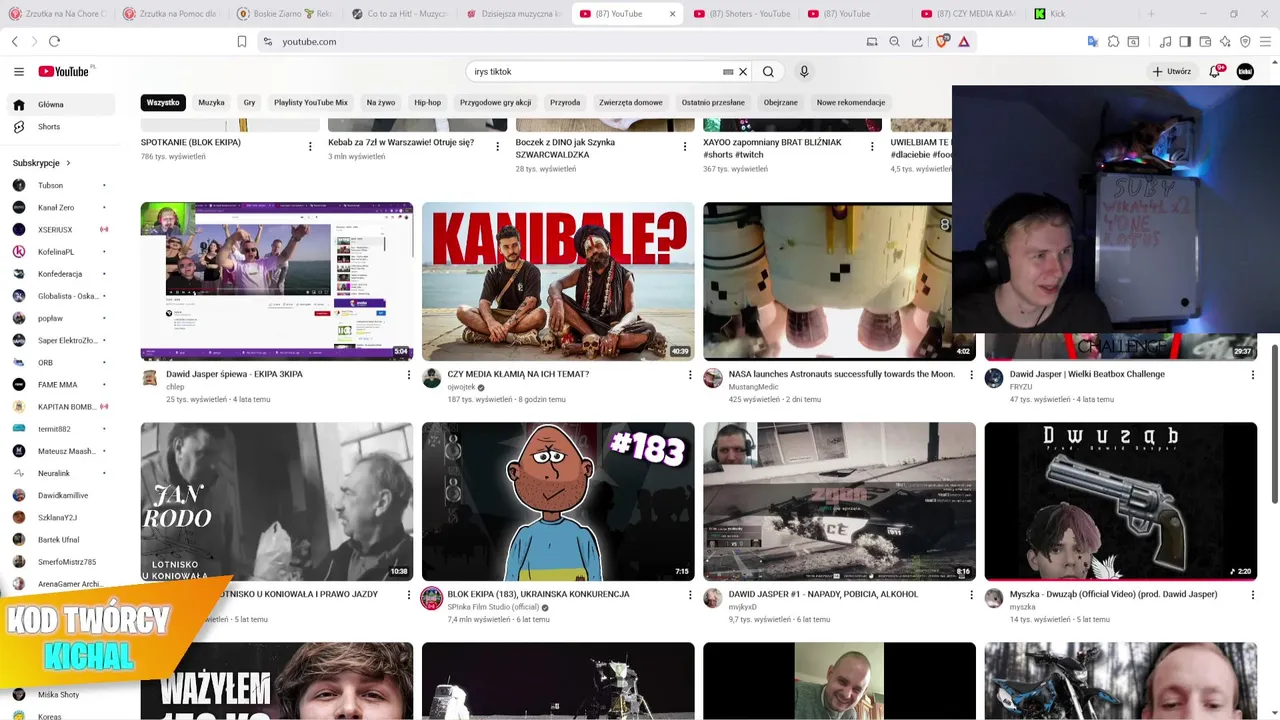Open options for Myszka - Dwuząb video
1280x720 pixels.
pos(1252,595)
